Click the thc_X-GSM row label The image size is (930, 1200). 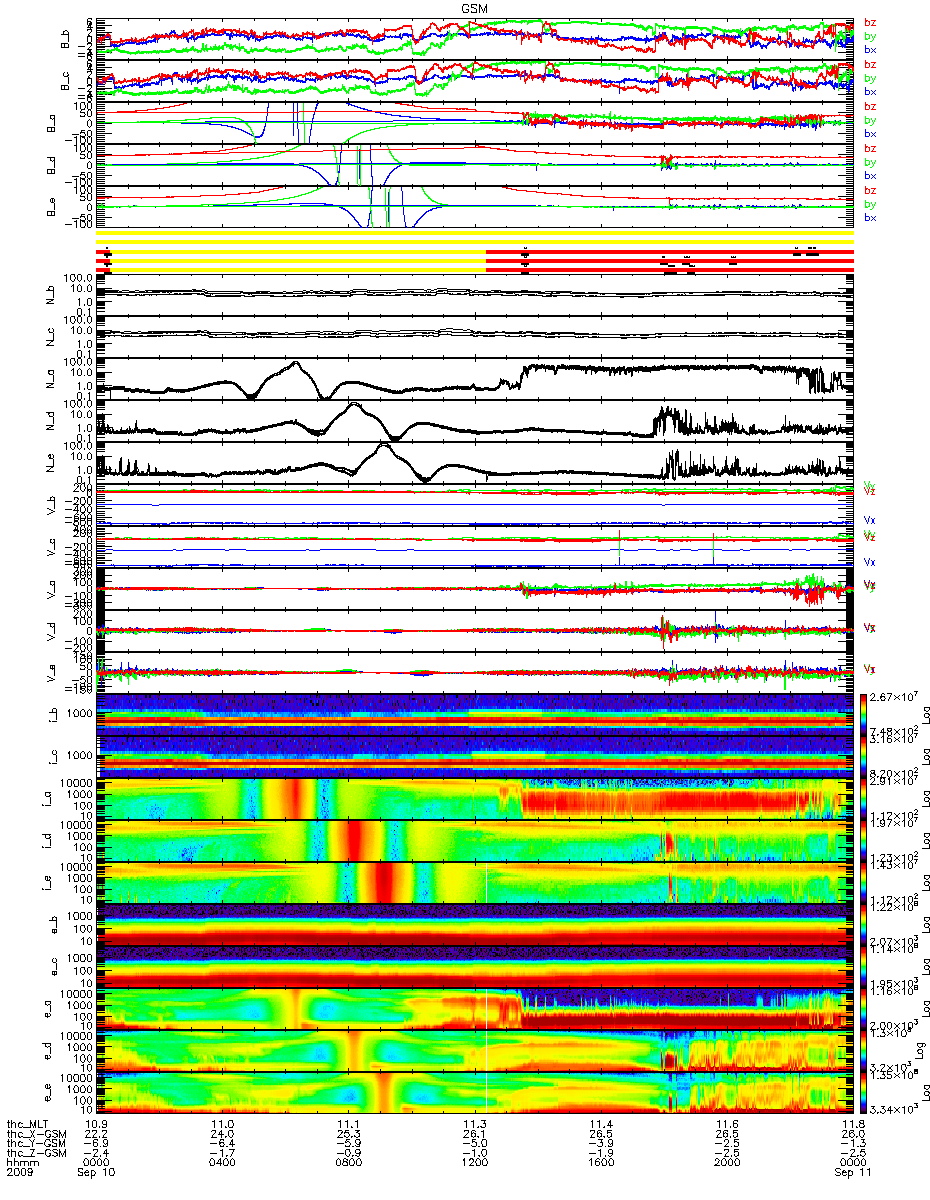point(36,1135)
